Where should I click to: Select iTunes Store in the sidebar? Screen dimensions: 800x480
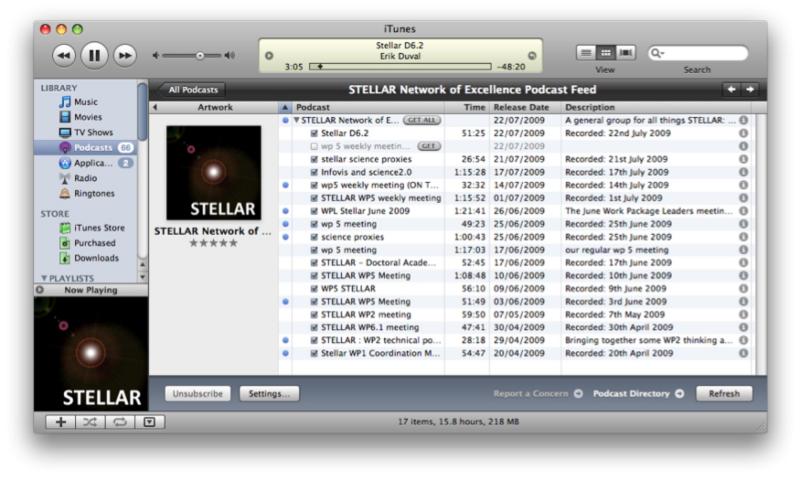[x=99, y=228]
